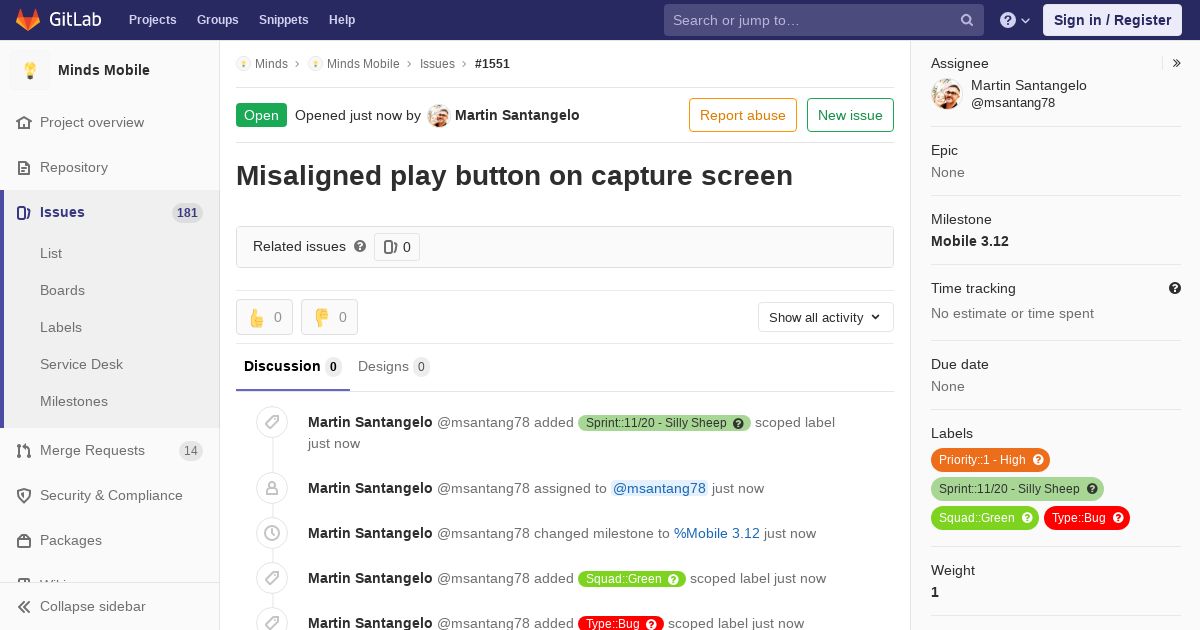Click the Packages icon in sidebar
This screenshot has width=1200, height=630.
tap(24, 540)
